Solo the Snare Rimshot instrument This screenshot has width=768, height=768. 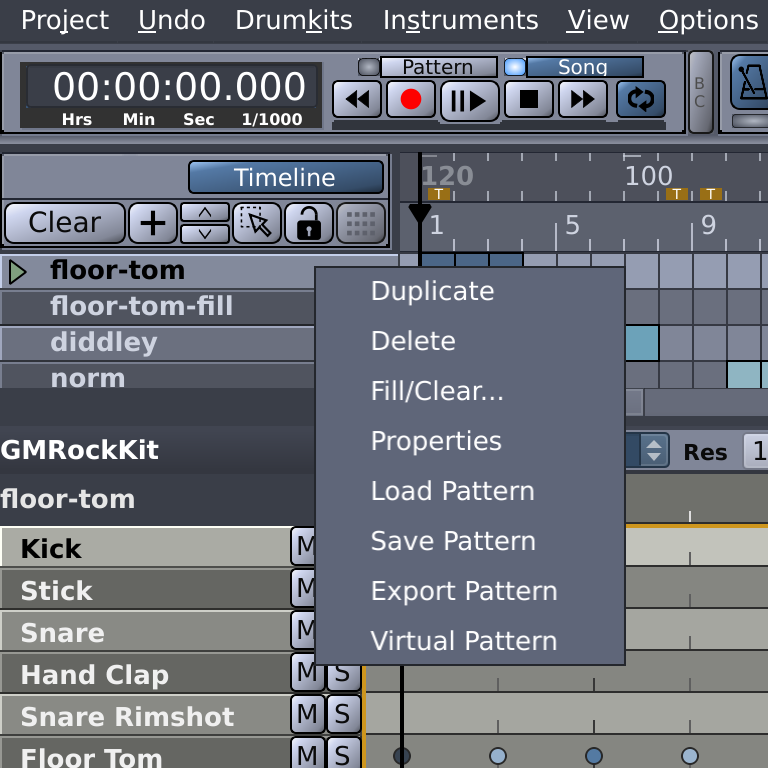[344, 714]
